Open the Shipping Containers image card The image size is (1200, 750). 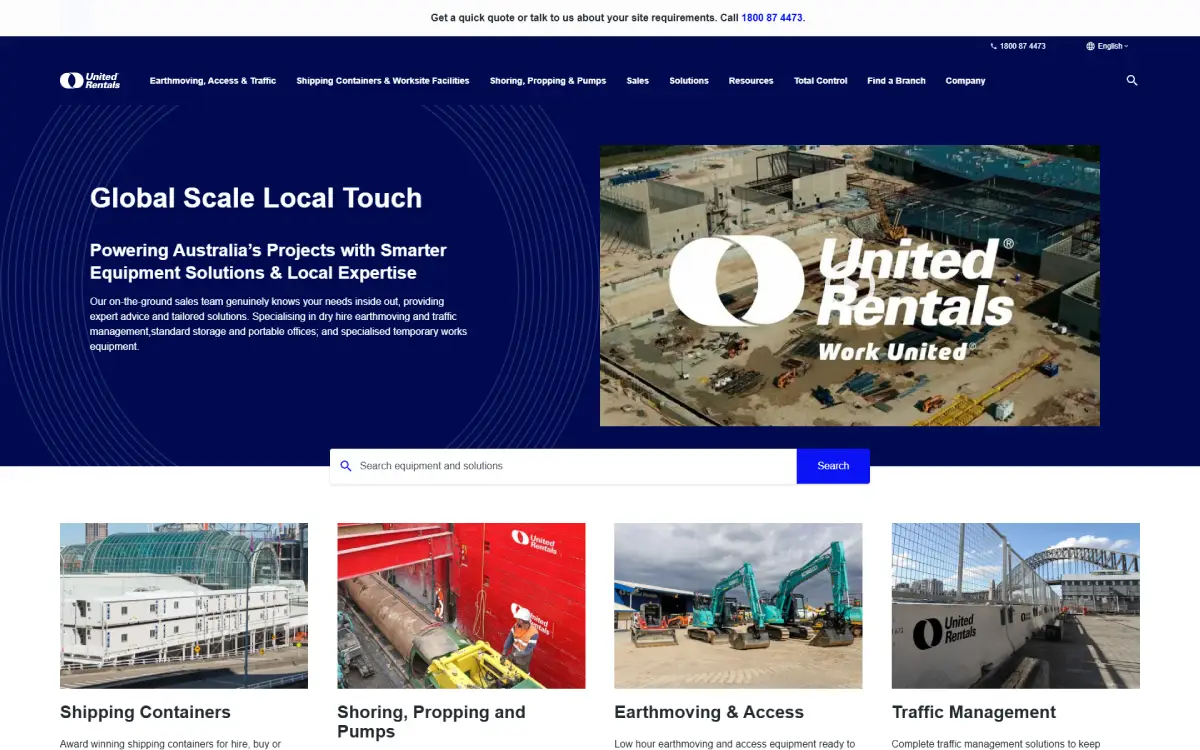tap(184, 606)
